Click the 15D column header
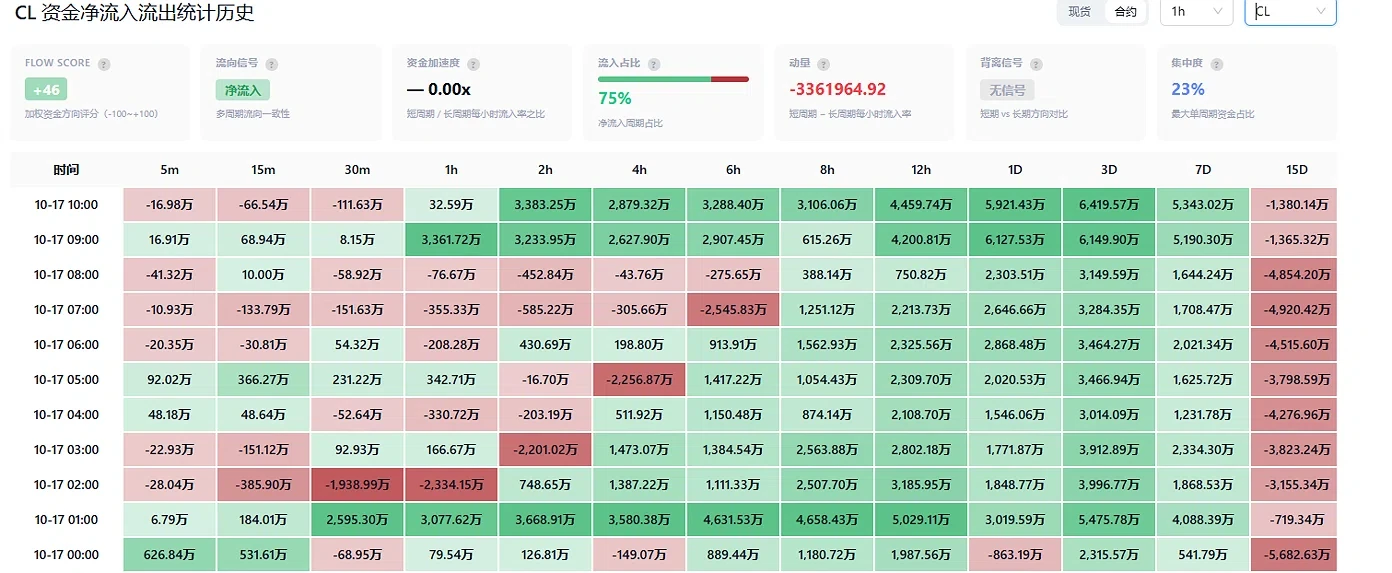Screen dimensions: 1392x573 [x=1297, y=170]
